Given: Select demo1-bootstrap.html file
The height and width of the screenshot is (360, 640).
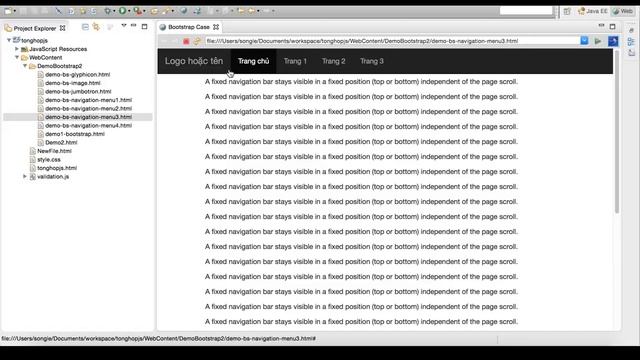Looking at the screenshot, I should click(x=75, y=134).
